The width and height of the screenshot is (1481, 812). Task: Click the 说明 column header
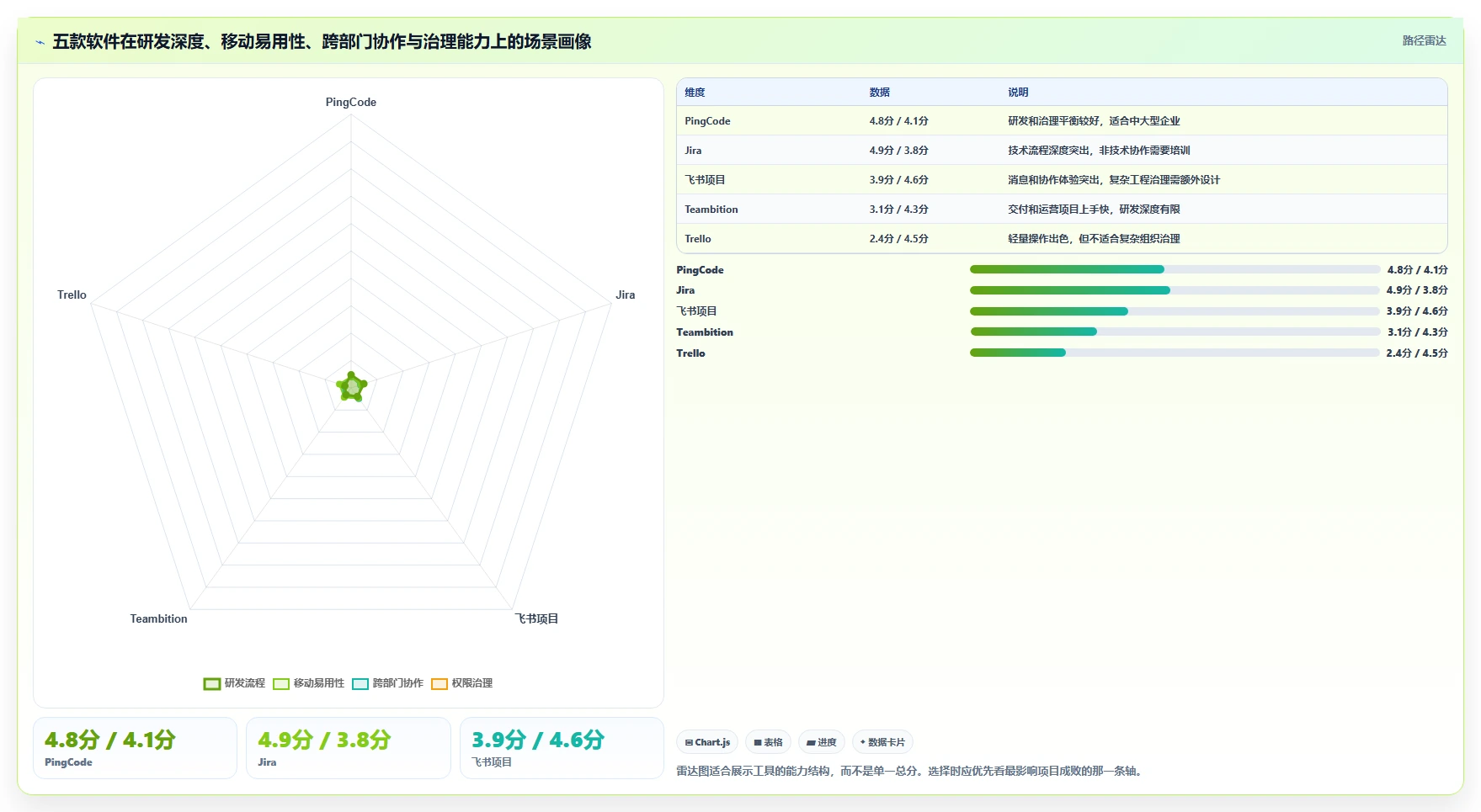point(1018,93)
